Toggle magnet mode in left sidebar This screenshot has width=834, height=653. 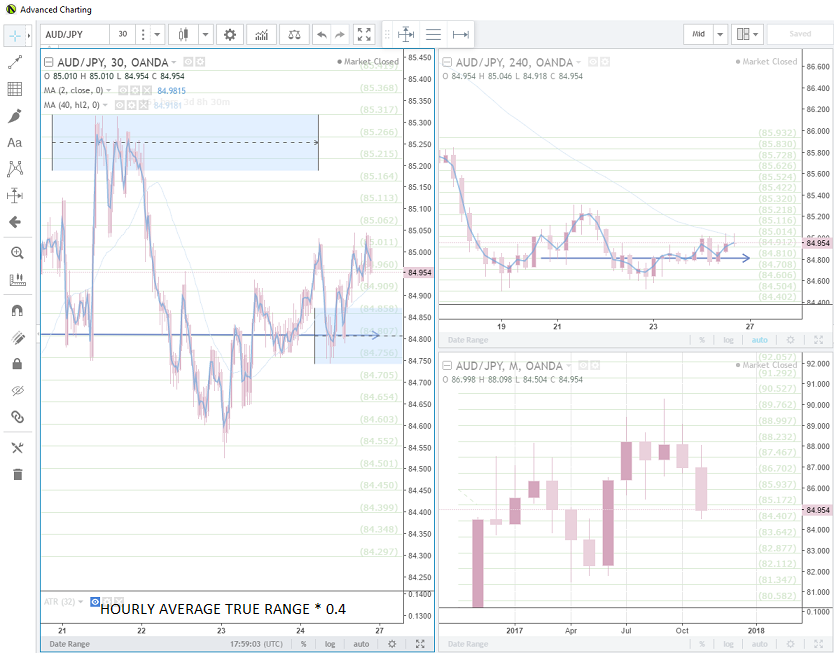(x=17, y=311)
